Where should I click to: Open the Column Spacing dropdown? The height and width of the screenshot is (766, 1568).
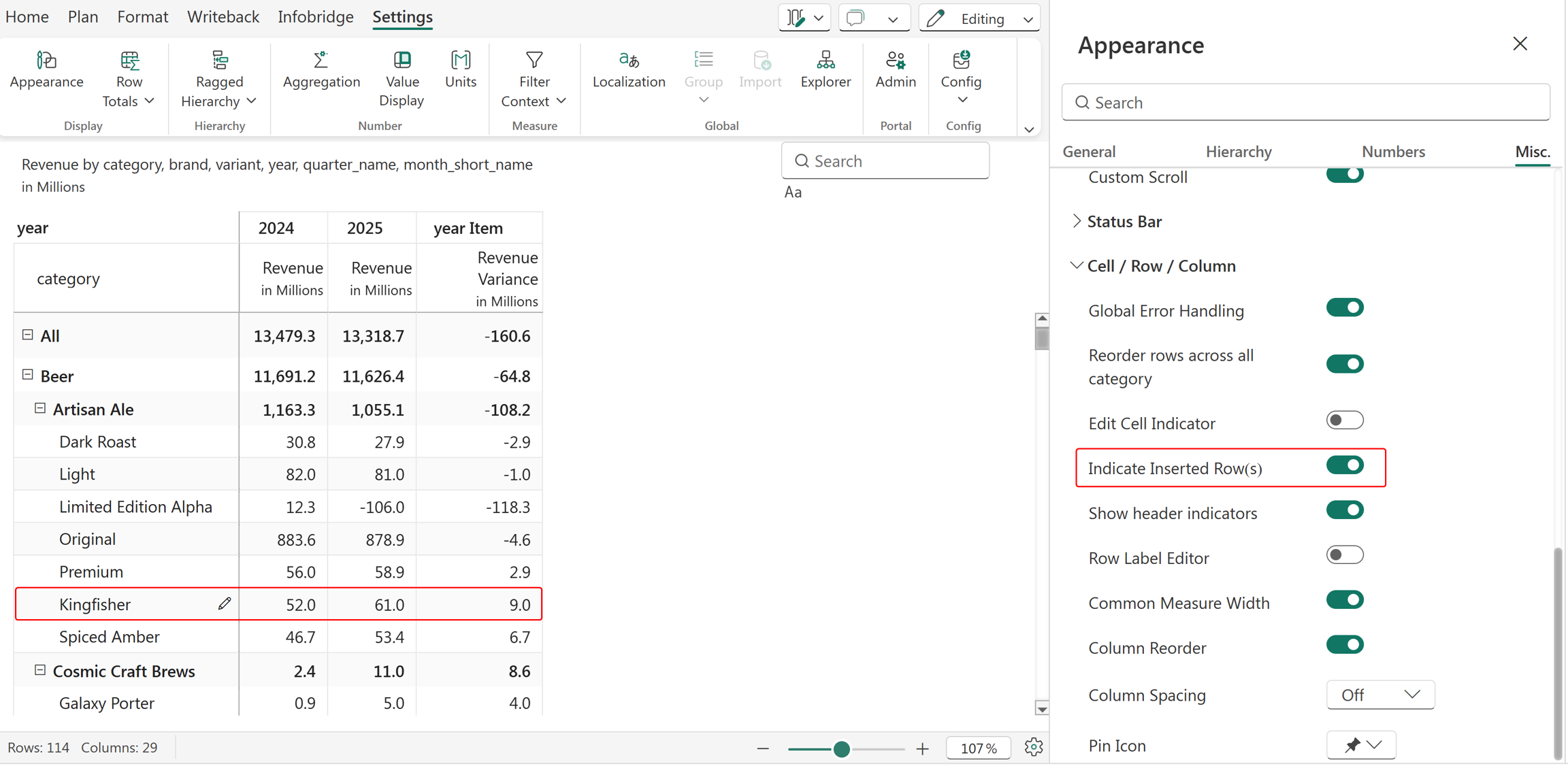tap(1380, 695)
